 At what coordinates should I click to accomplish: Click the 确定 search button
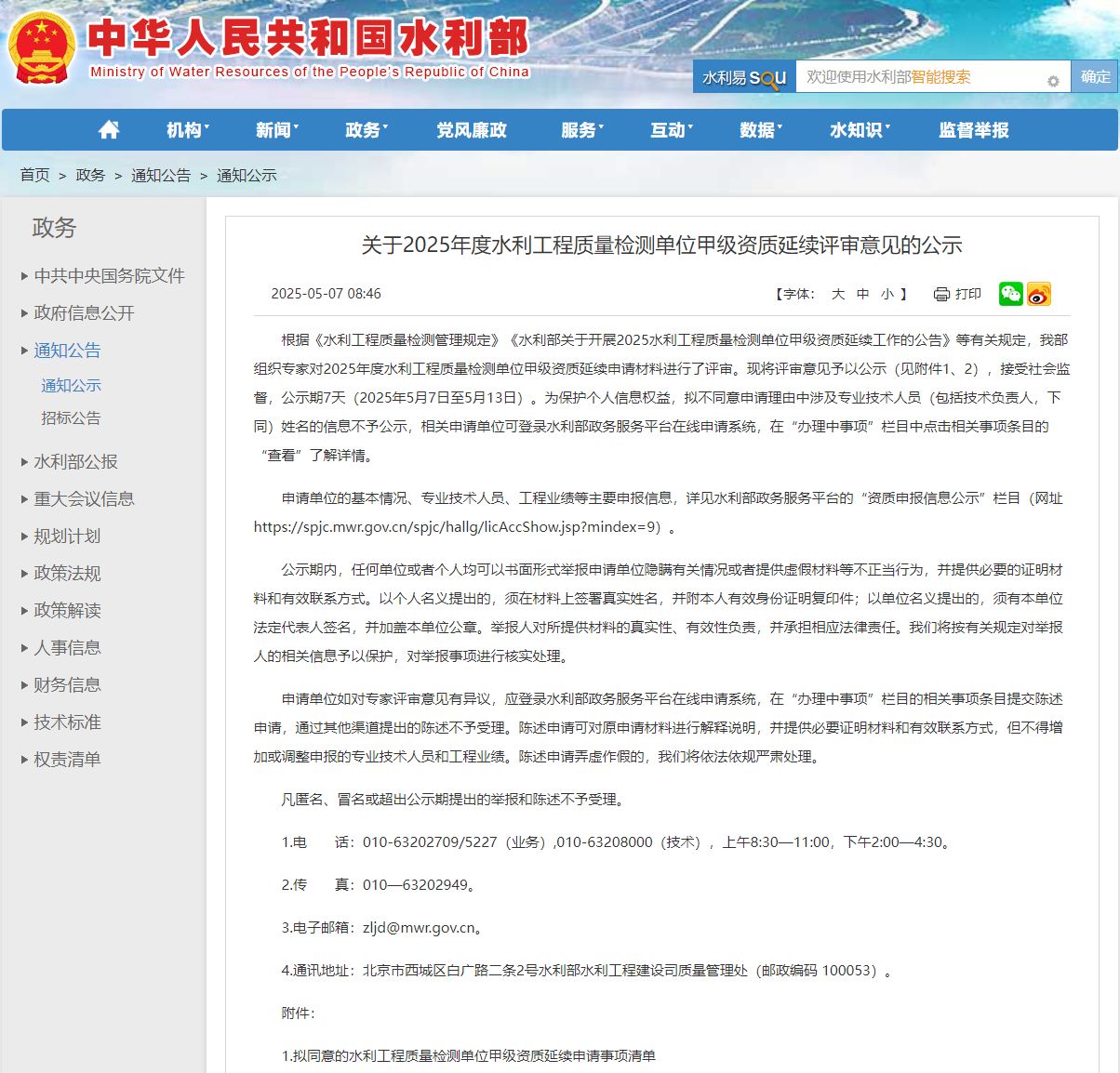(1095, 77)
